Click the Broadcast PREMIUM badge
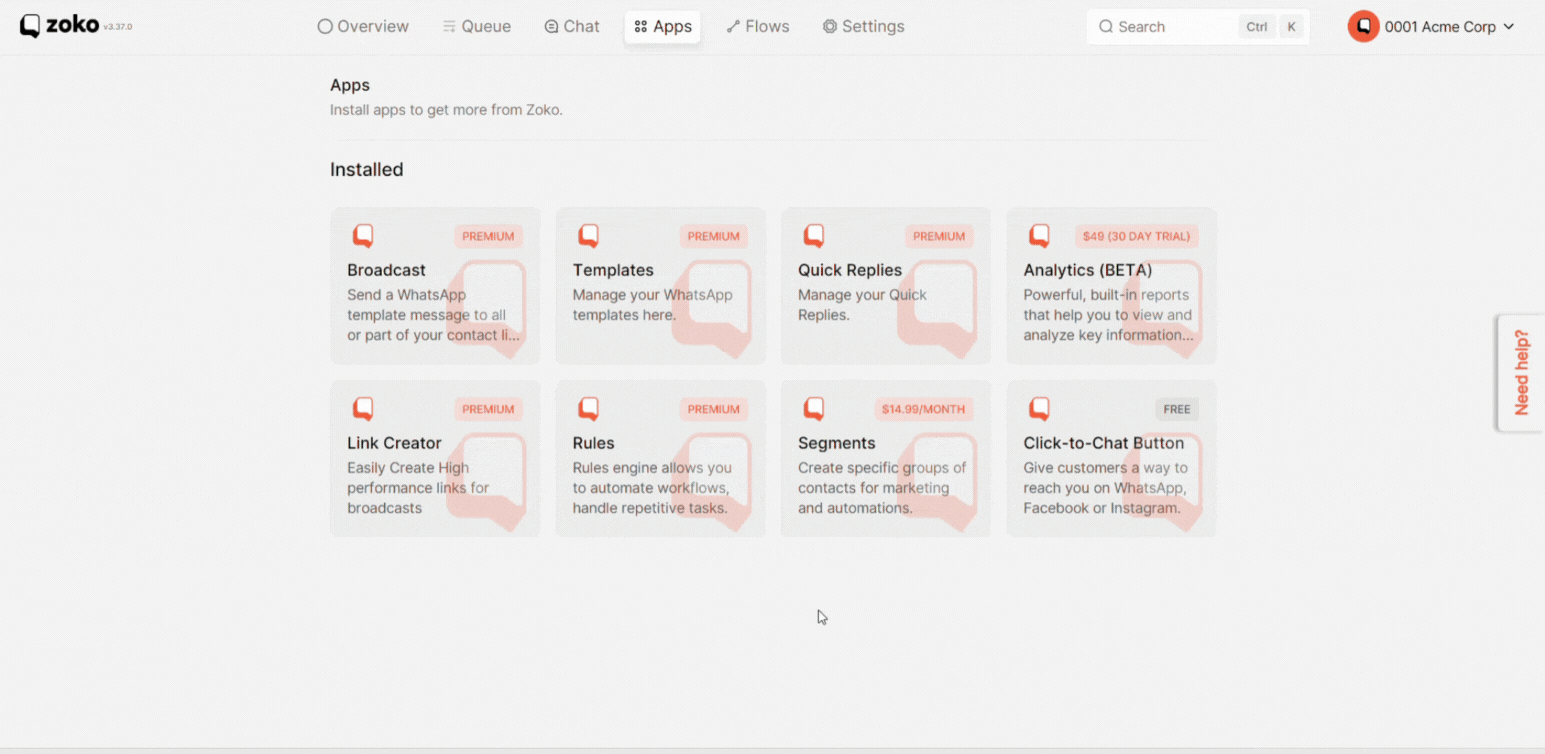Image resolution: width=1545 pixels, height=754 pixels. pyautogui.click(x=488, y=236)
